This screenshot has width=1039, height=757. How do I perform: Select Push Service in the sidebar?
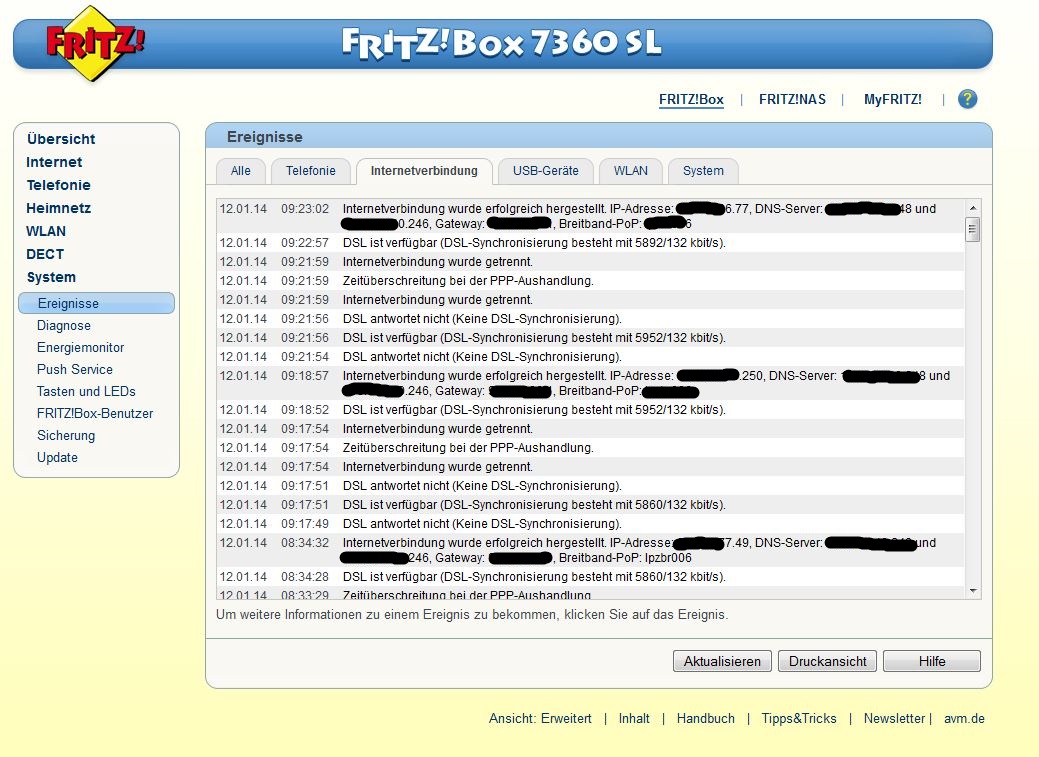pyautogui.click(x=75, y=369)
